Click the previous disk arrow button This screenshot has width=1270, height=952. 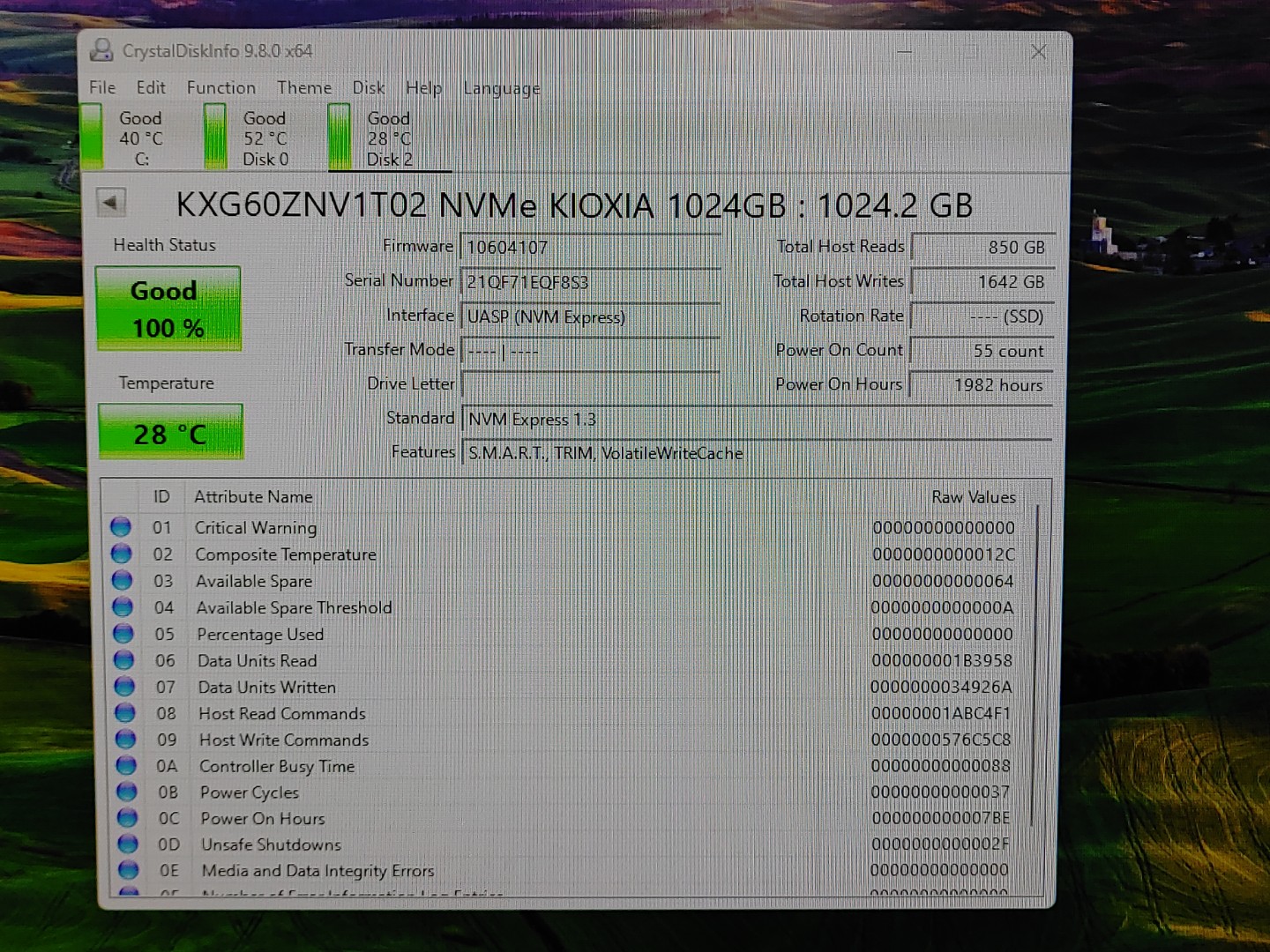click(x=111, y=202)
